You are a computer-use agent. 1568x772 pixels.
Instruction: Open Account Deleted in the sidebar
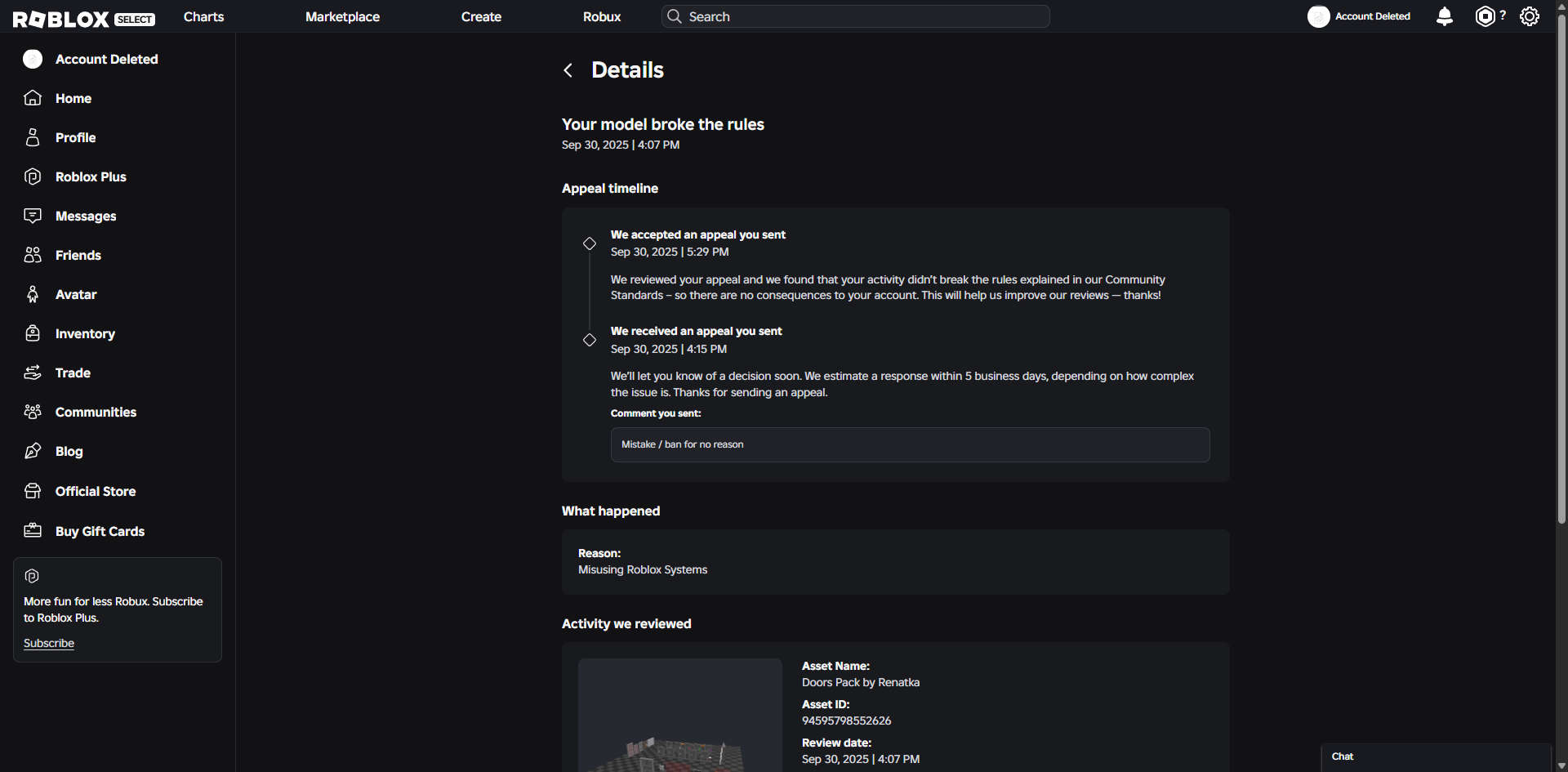point(107,59)
